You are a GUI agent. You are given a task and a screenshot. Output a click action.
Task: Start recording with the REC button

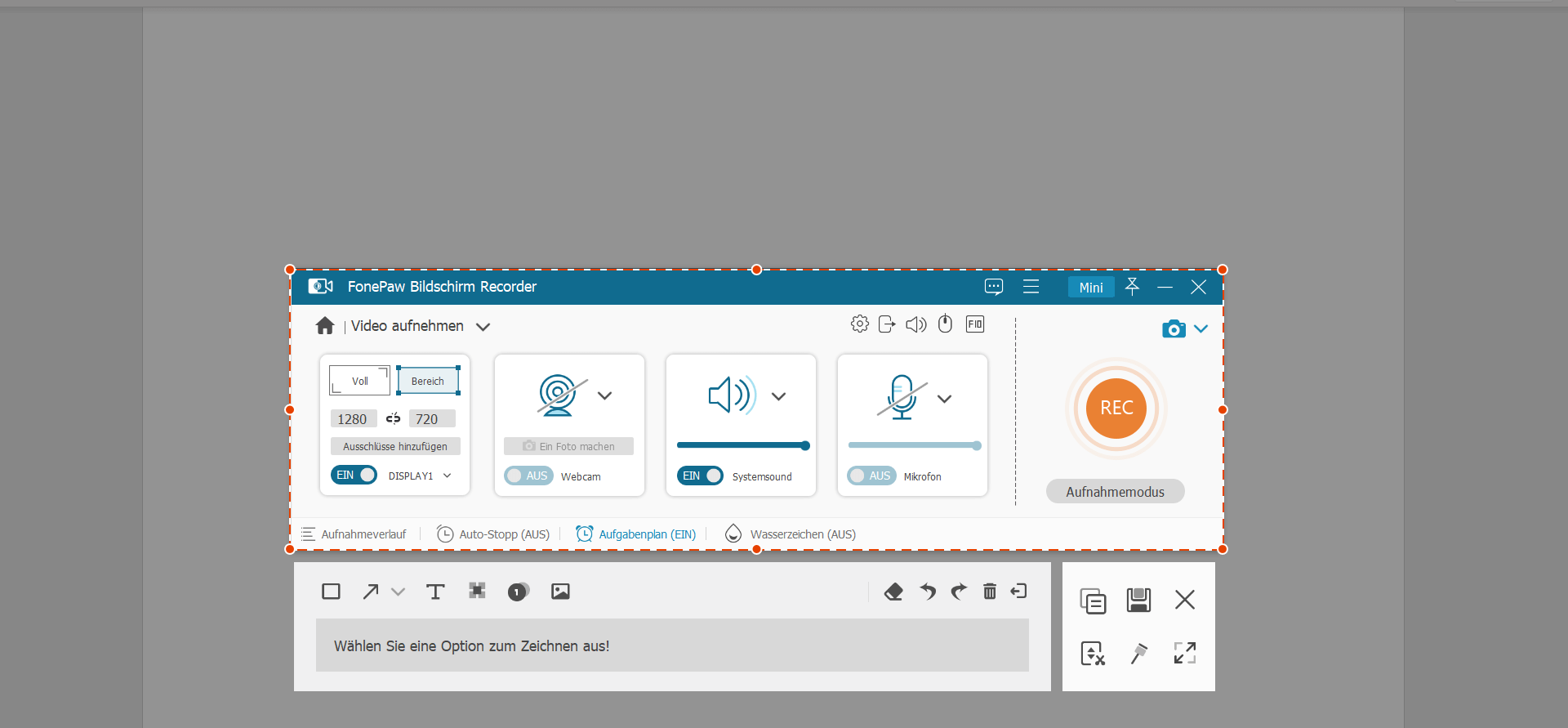[x=1116, y=408]
